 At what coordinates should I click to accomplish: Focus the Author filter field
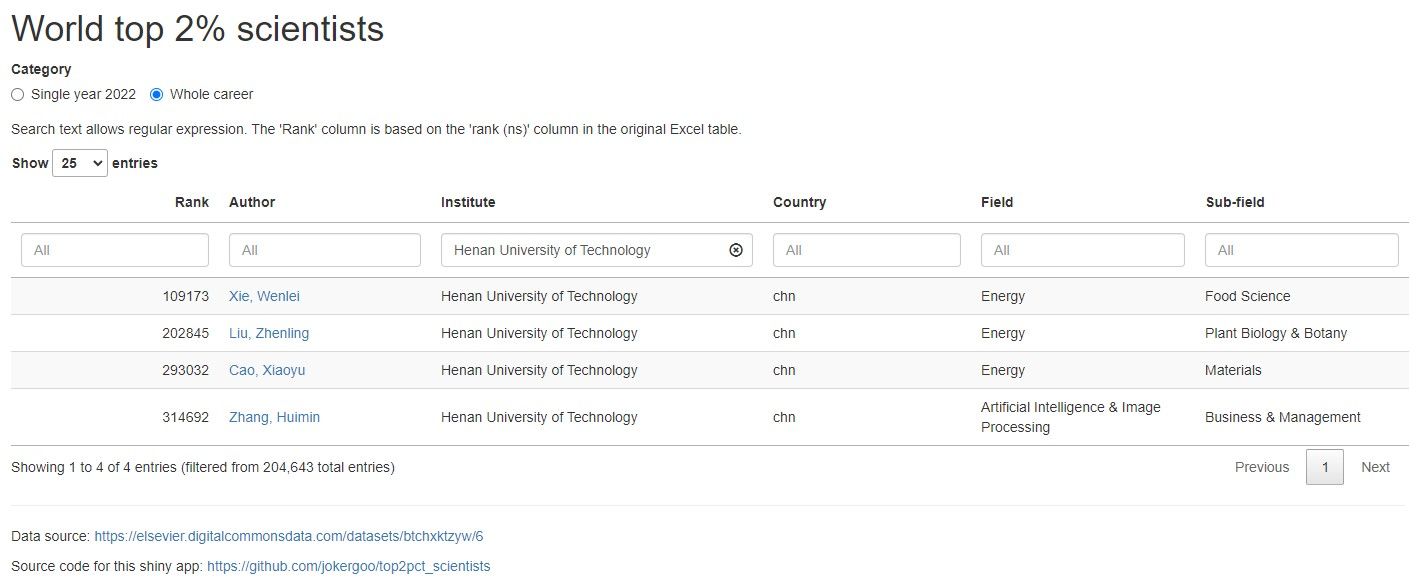point(325,250)
